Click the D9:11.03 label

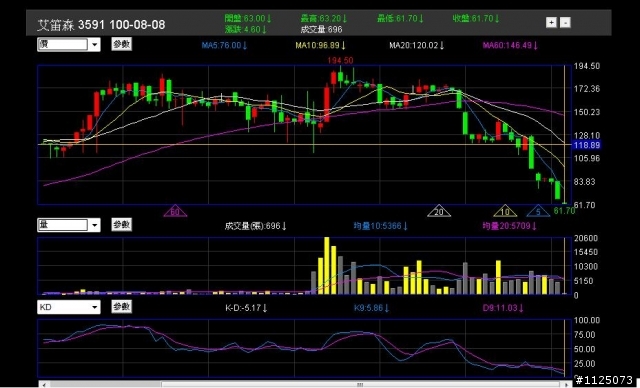coord(503,308)
